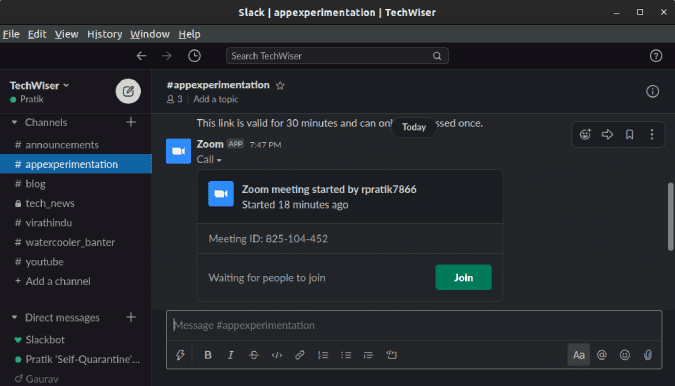The image size is (675, 386).
Task: Select #appexperimentation channel
Action: point(76,164)
